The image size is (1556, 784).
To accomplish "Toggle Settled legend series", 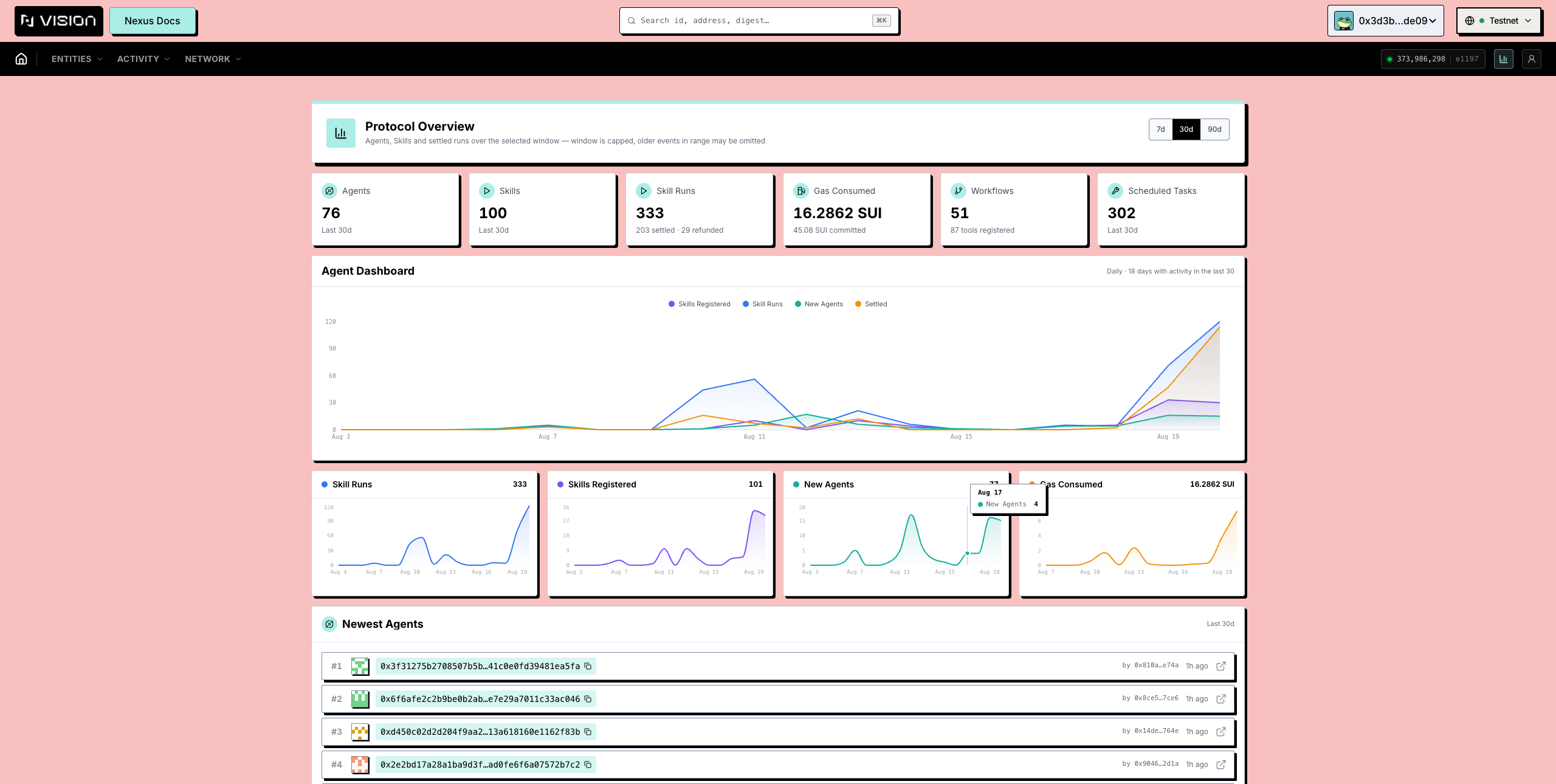I will (871, 304).
